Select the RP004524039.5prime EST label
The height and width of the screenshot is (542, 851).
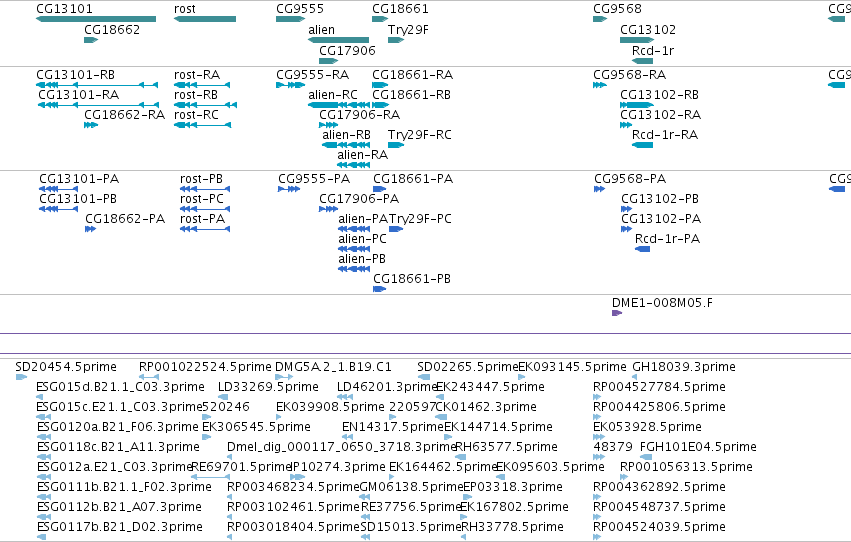coord(659,528)
